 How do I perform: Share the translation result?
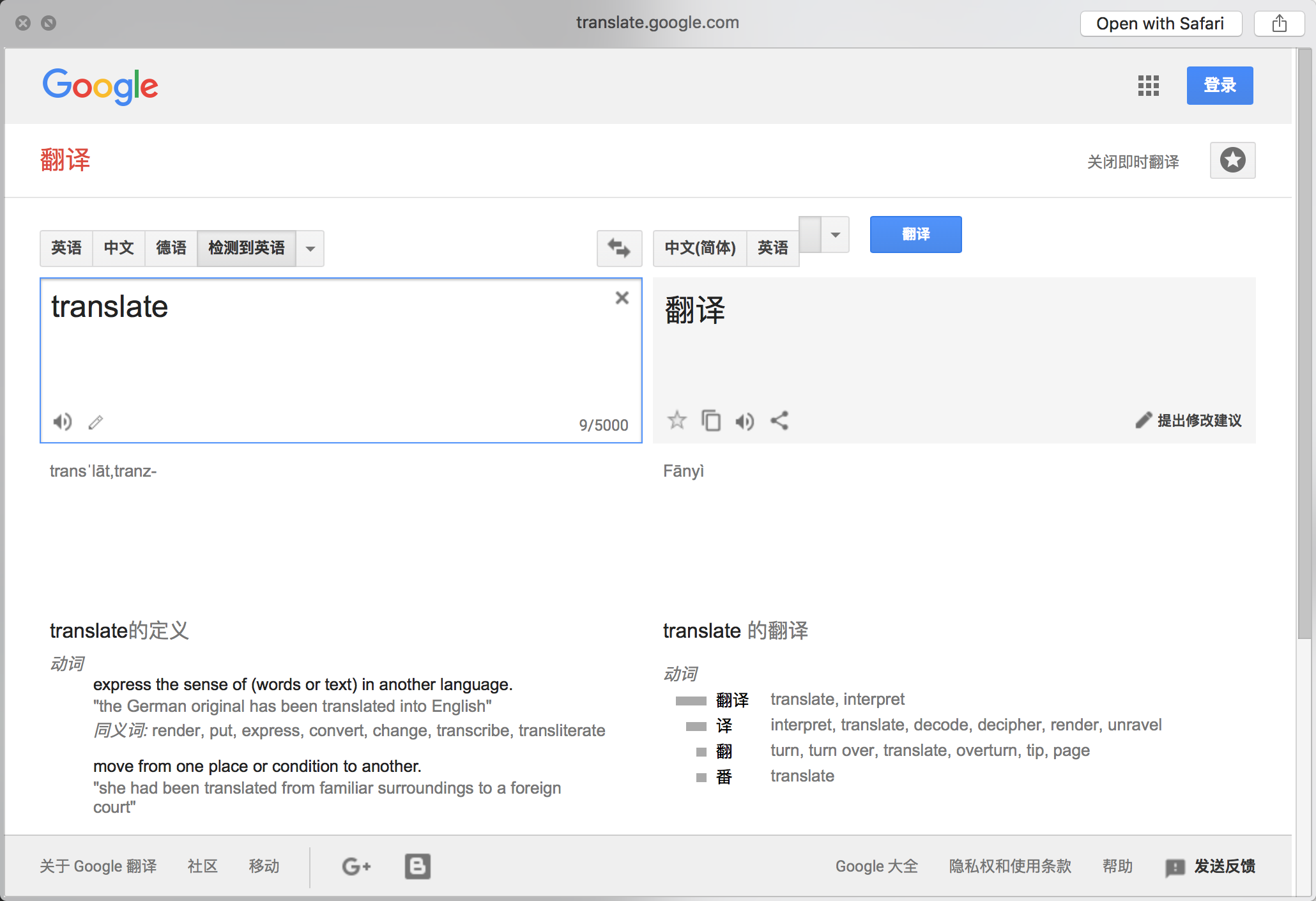[779, 420]
